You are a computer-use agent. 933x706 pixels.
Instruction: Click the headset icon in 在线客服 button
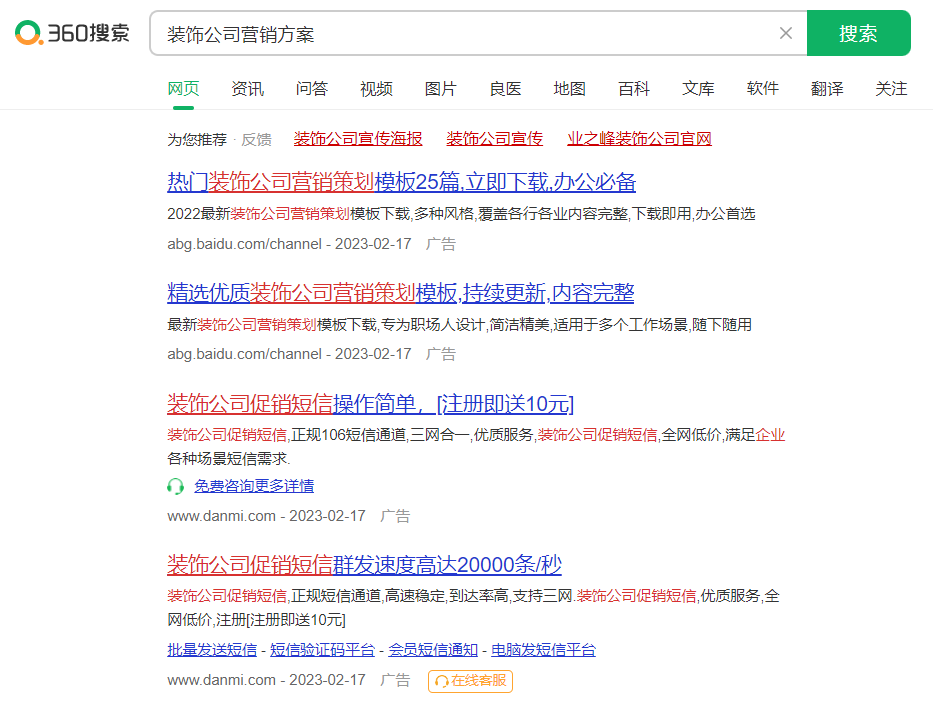tap(441, 681)
